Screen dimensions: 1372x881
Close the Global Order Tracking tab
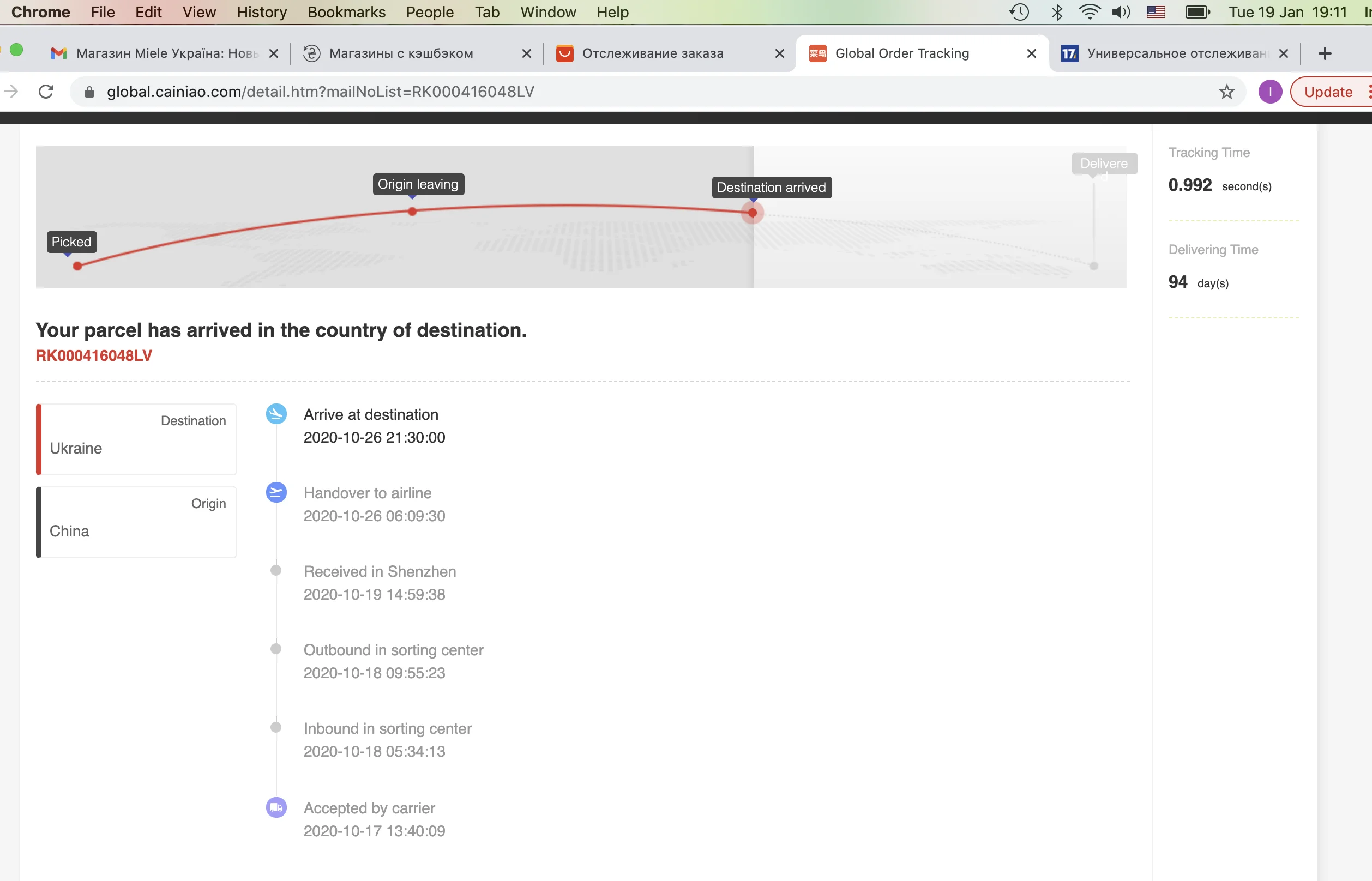(x=1032, y=53)
